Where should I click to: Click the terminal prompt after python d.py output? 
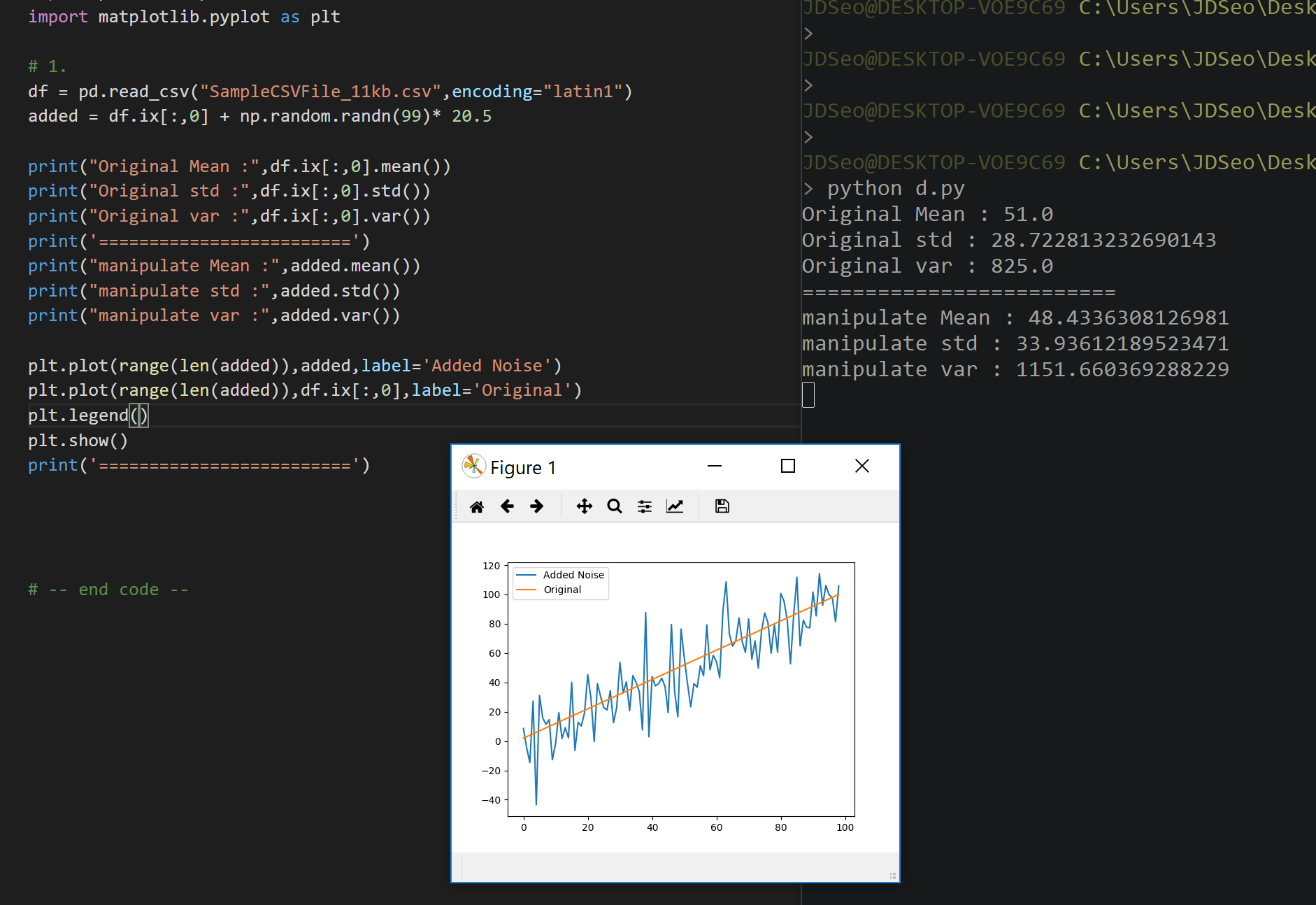[809, 394]
